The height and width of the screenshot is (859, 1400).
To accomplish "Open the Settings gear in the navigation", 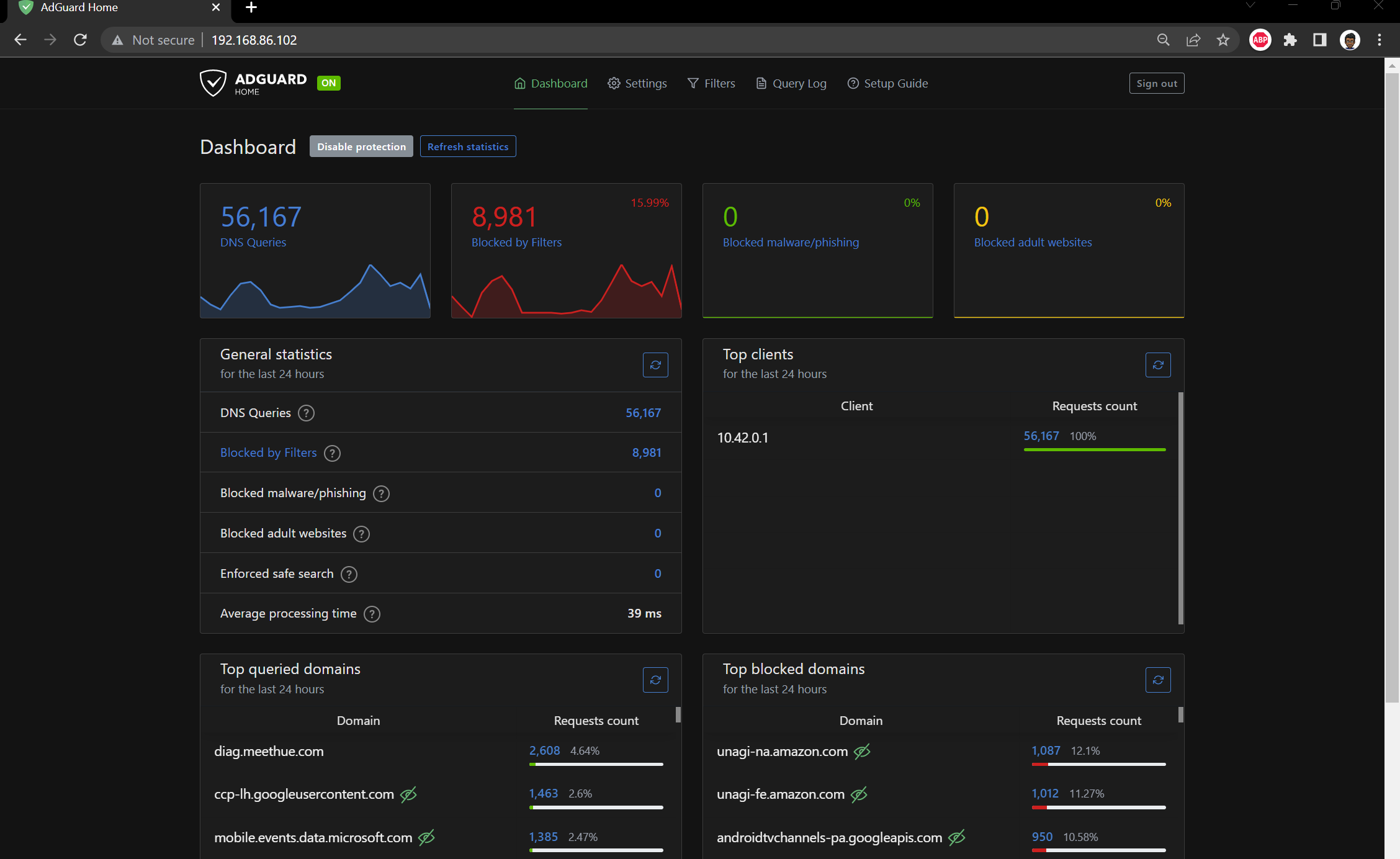I will (x=614, y=83).
